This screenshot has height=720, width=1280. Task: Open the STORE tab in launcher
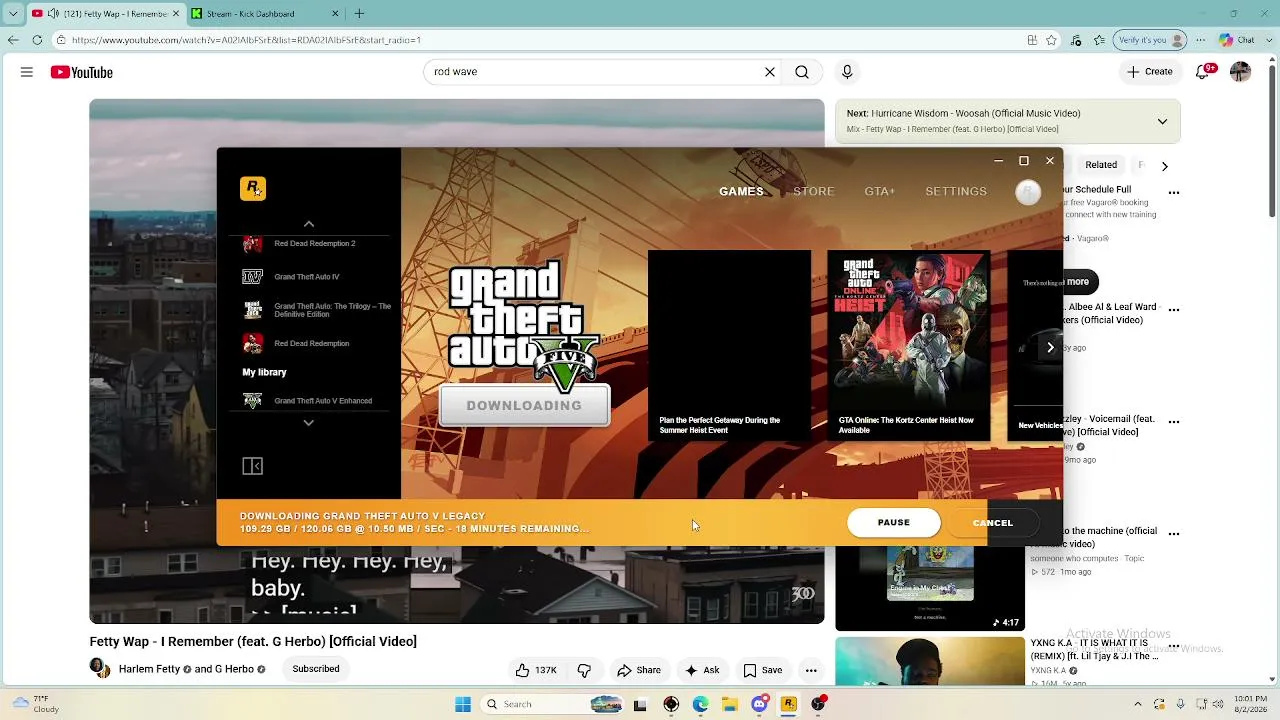click(x=814, y=191)
